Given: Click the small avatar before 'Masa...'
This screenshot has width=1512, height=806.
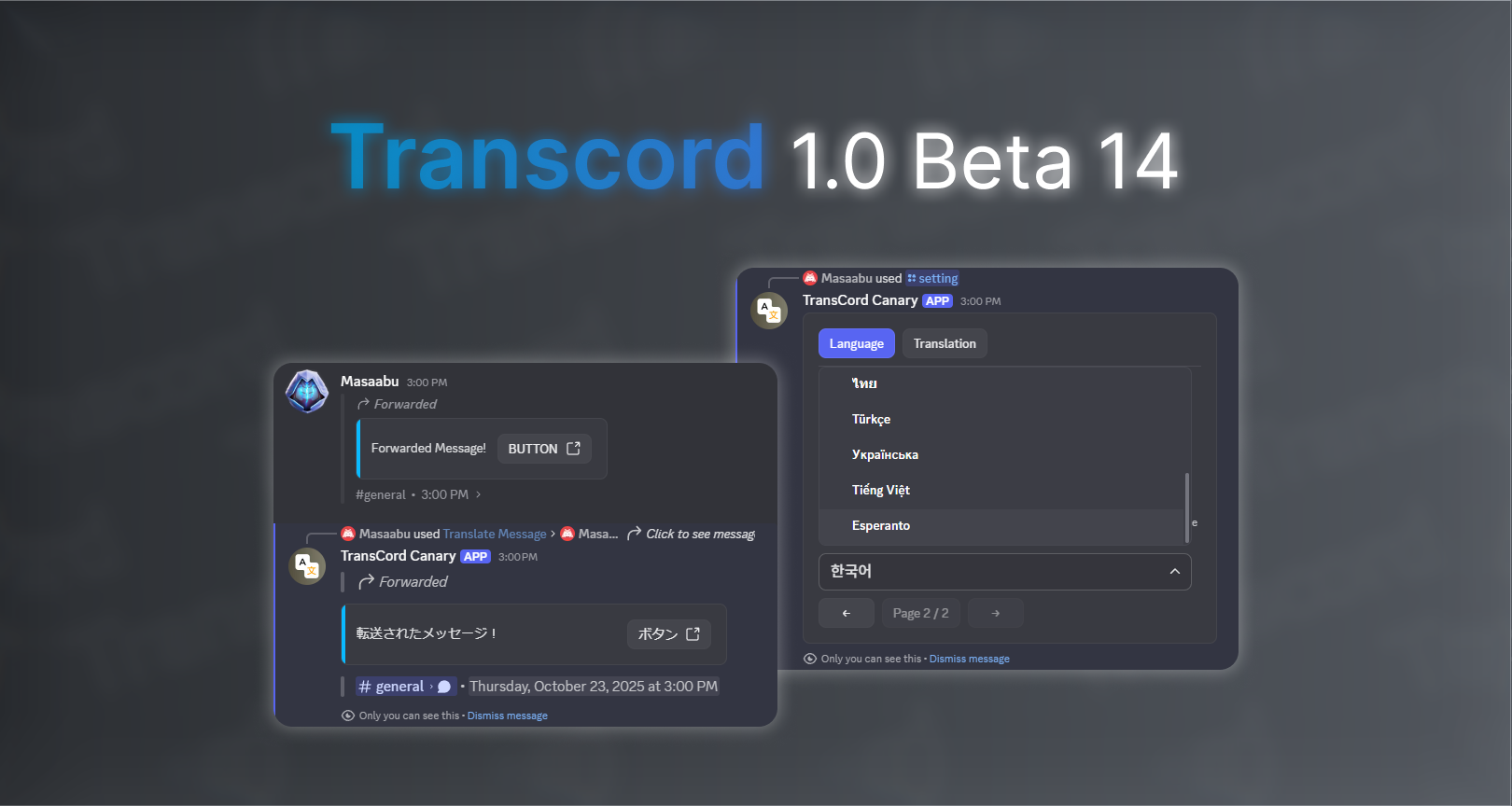Looking at the screenshot, I should click(567, 534).
